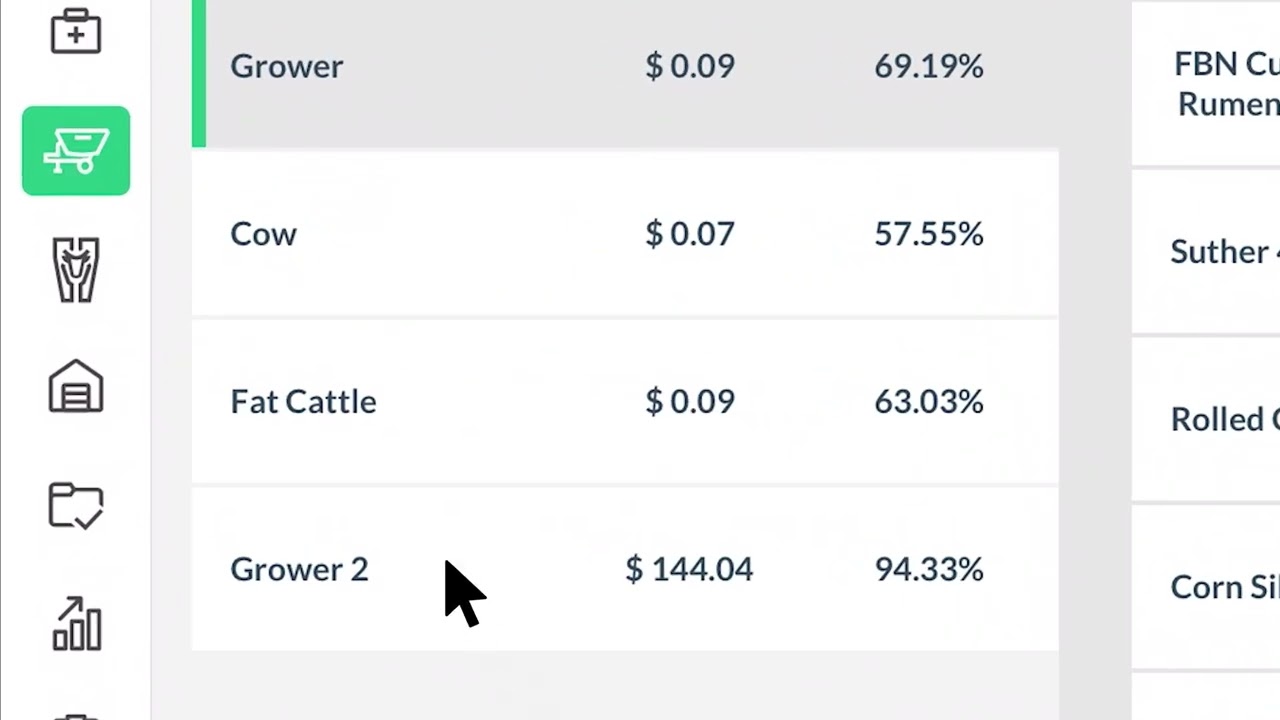Click the Cow ration's $ 0.07 price
1280x720 pixels.
click(689, 235)
